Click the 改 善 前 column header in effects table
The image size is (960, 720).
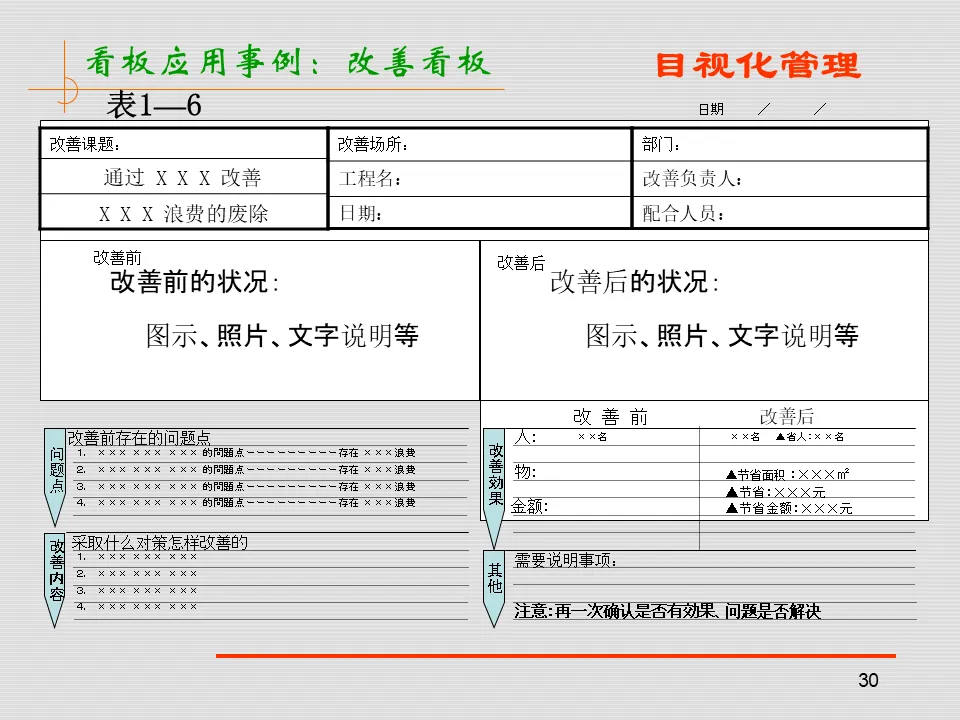tap(610, 417)
